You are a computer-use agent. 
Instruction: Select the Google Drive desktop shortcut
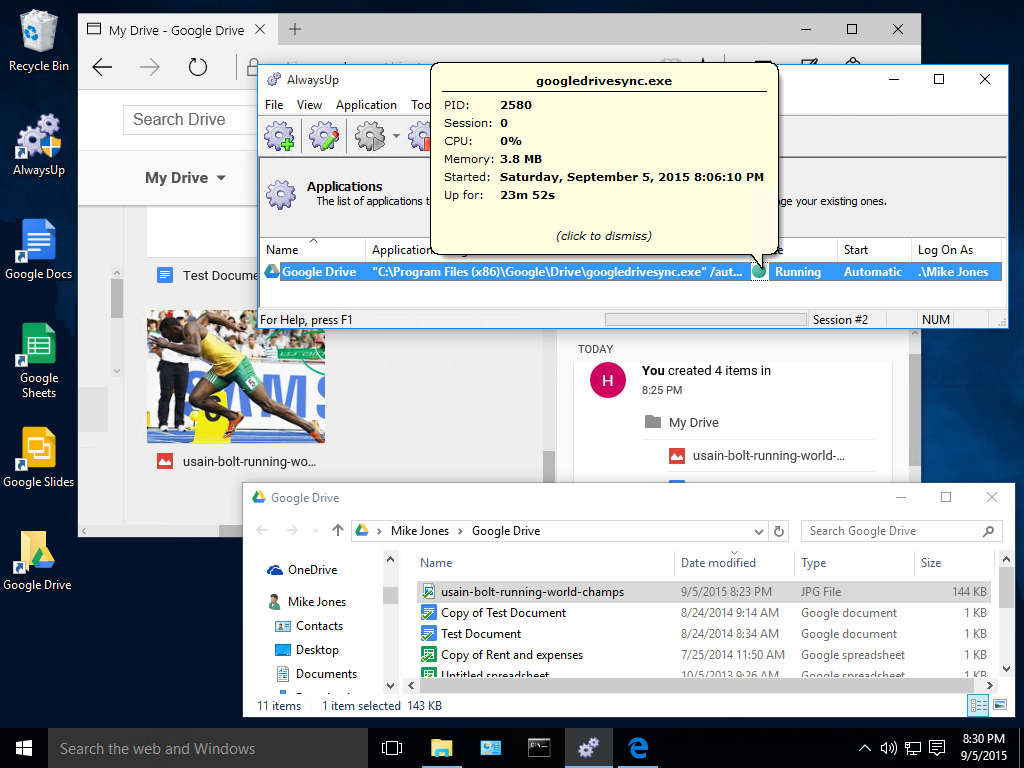tap(37, 561)
